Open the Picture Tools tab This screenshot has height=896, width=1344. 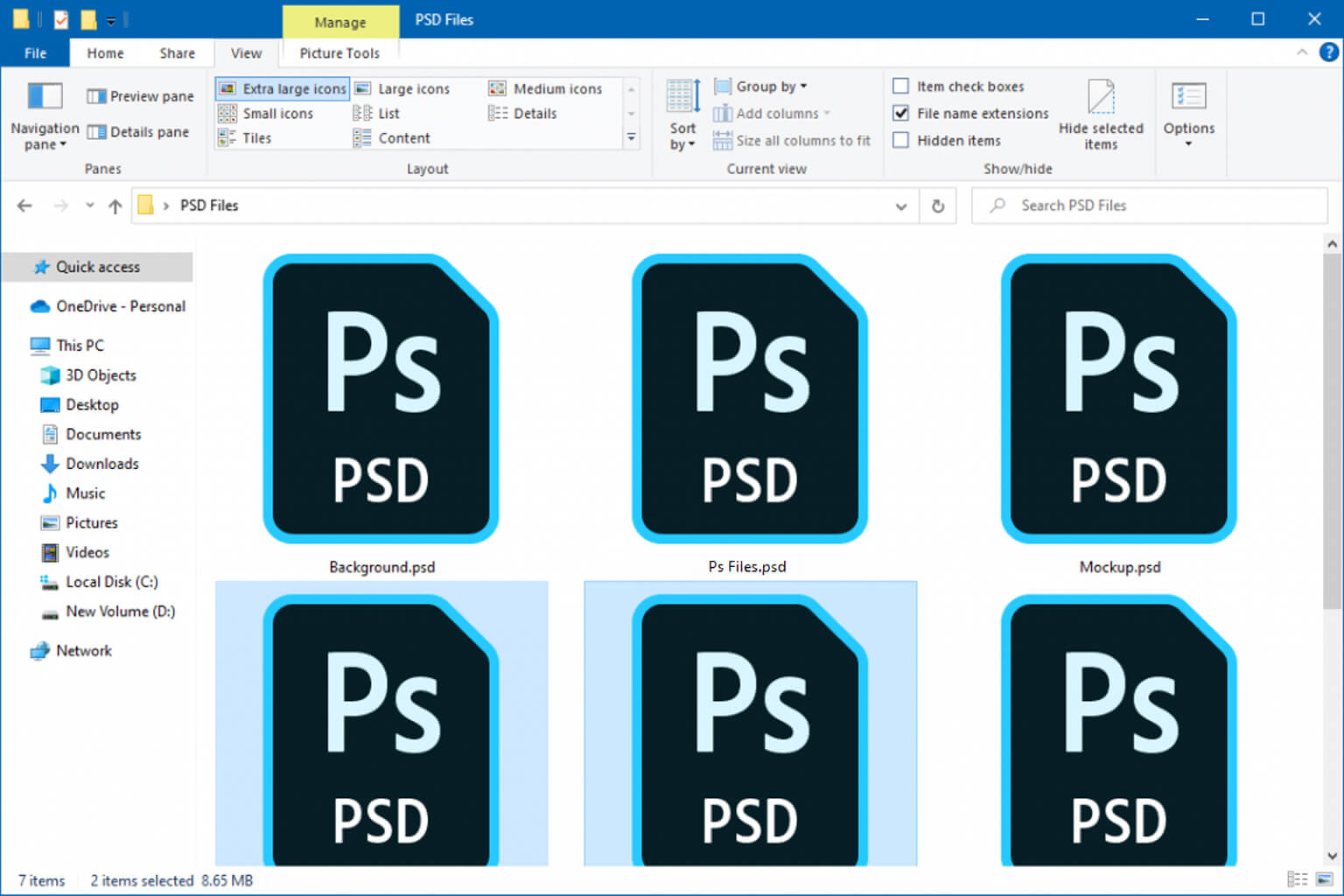(x=340, y=52)
